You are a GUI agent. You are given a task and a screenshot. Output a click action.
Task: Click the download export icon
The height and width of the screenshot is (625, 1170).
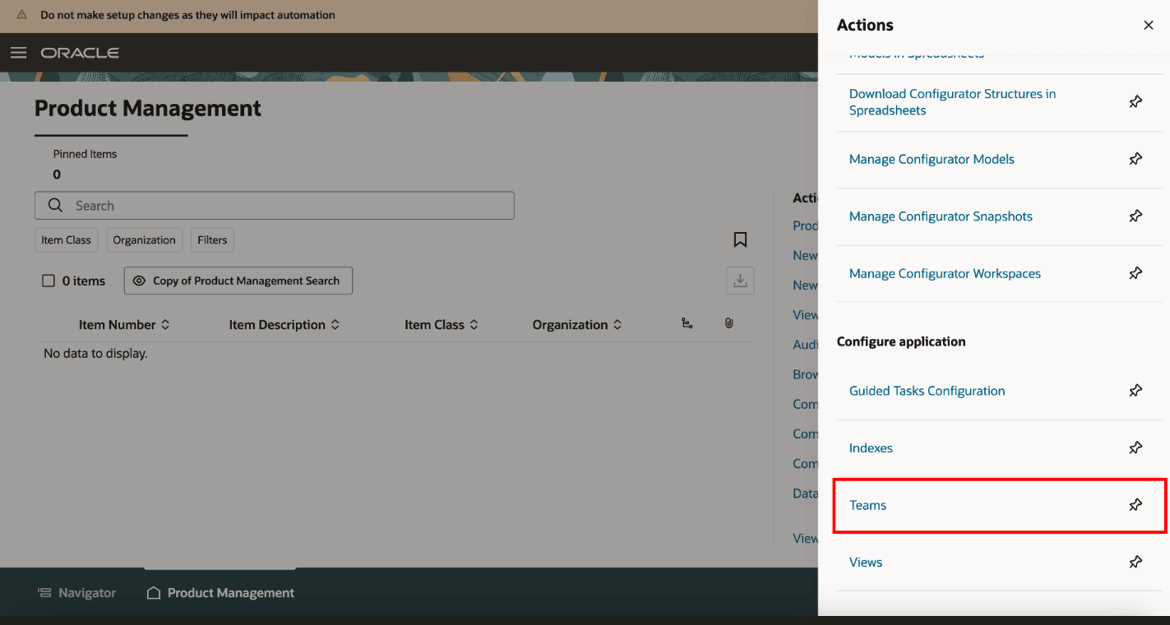740,280
